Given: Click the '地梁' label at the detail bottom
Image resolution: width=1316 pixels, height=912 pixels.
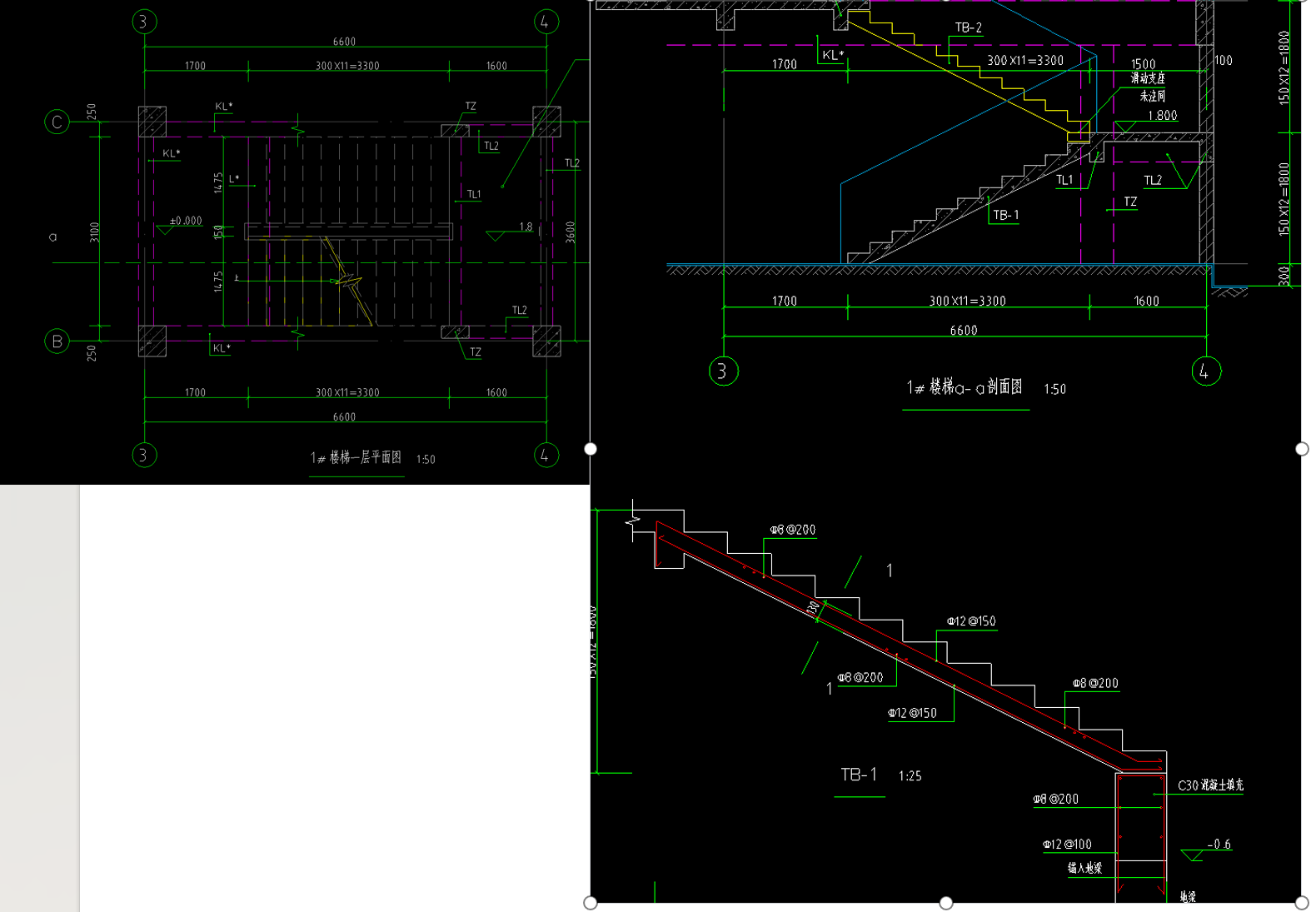Looking at the screenshot, I should [x=1188, y=897].
